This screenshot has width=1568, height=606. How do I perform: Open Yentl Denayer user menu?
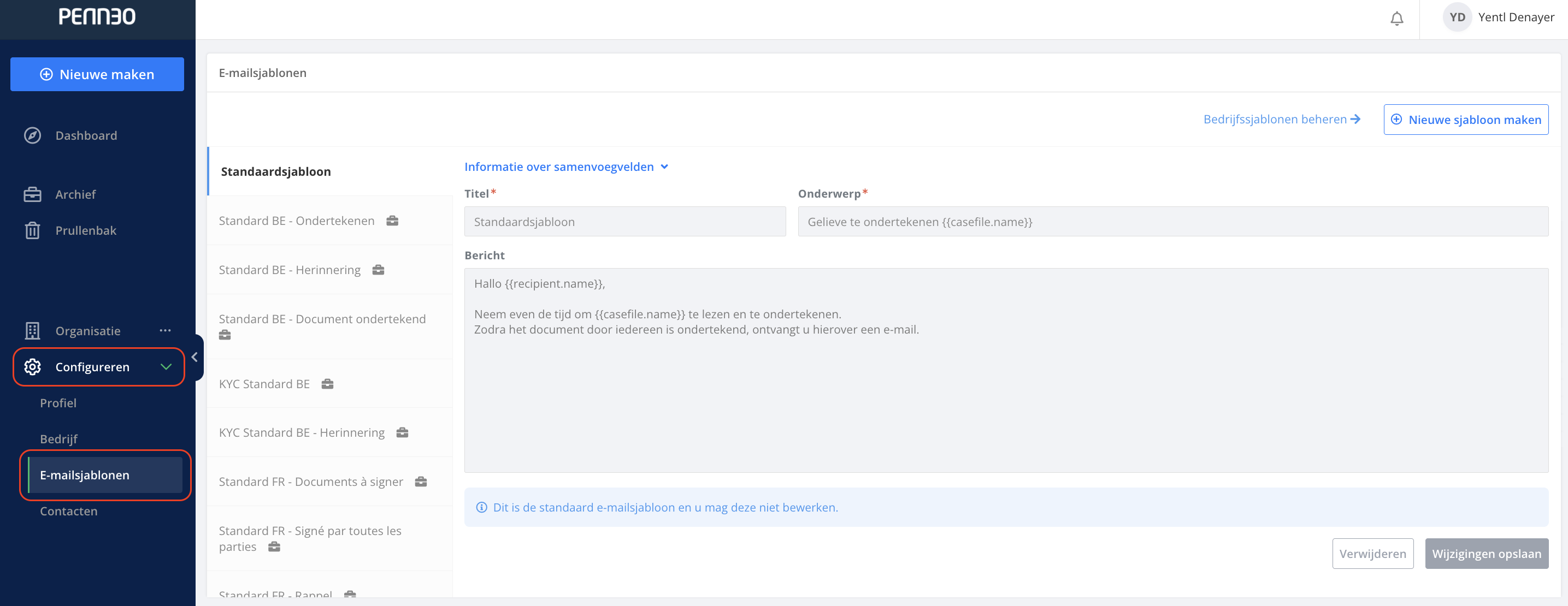1498,17
